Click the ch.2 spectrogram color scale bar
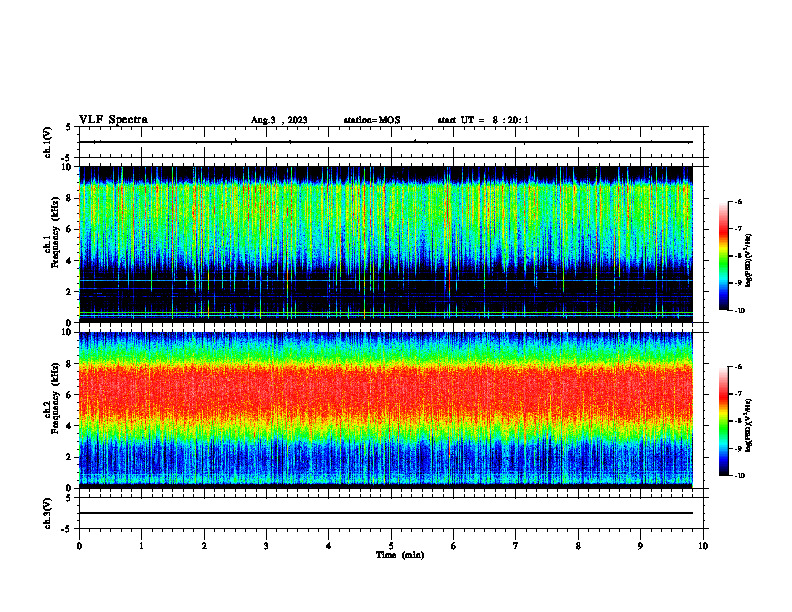Screen dimensions: 792x612 pos(723,421)
